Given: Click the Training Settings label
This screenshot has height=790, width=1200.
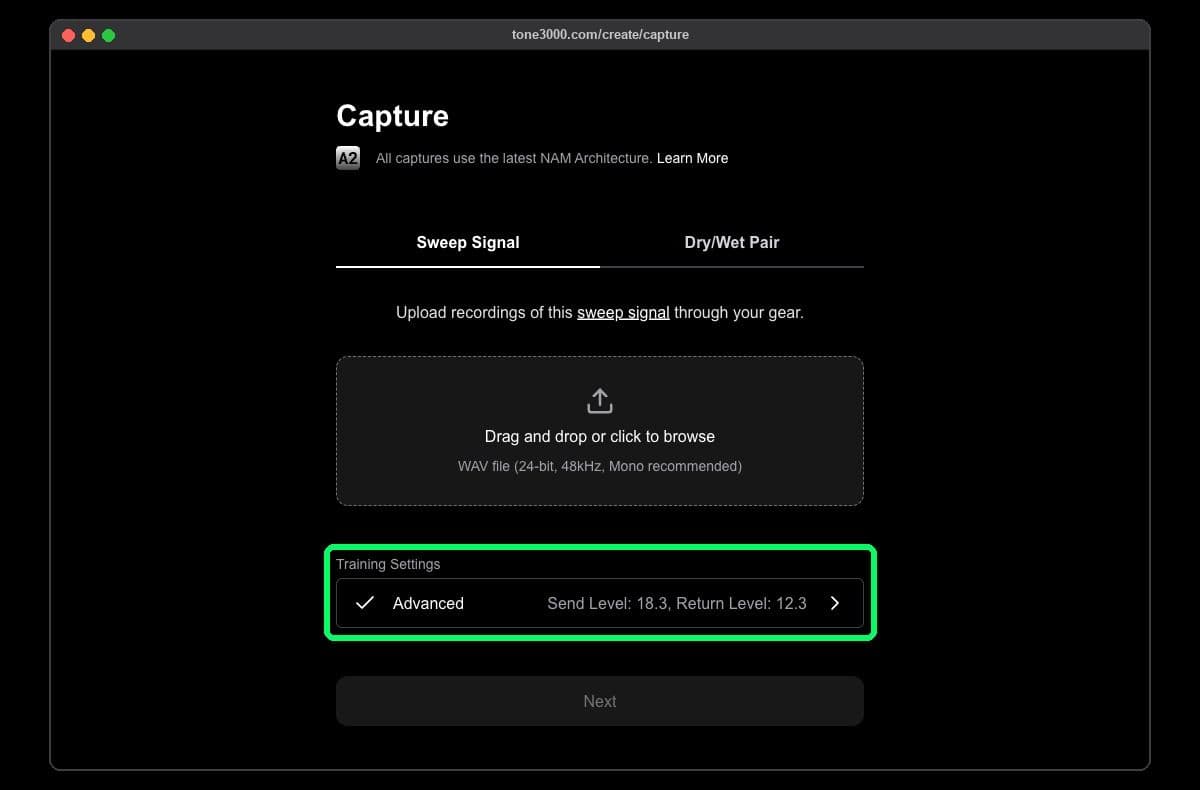Looking at the screenshot, I should (x=388, y=564).
